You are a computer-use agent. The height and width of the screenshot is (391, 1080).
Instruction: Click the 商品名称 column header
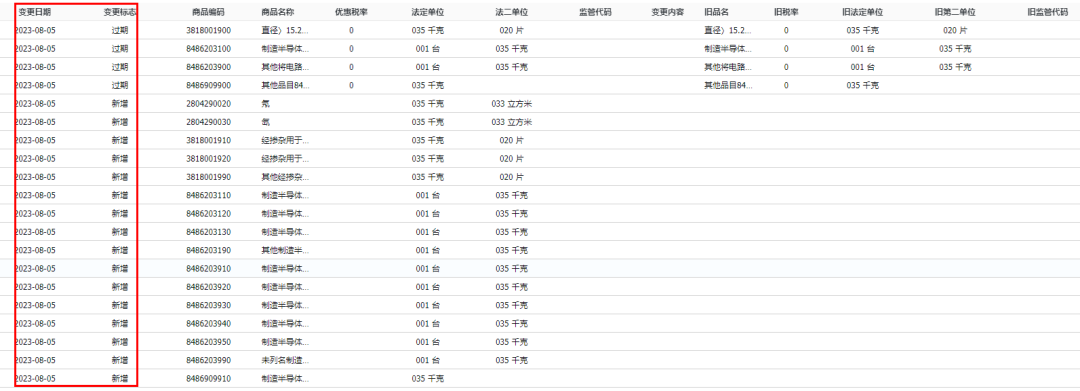(278, 12)
